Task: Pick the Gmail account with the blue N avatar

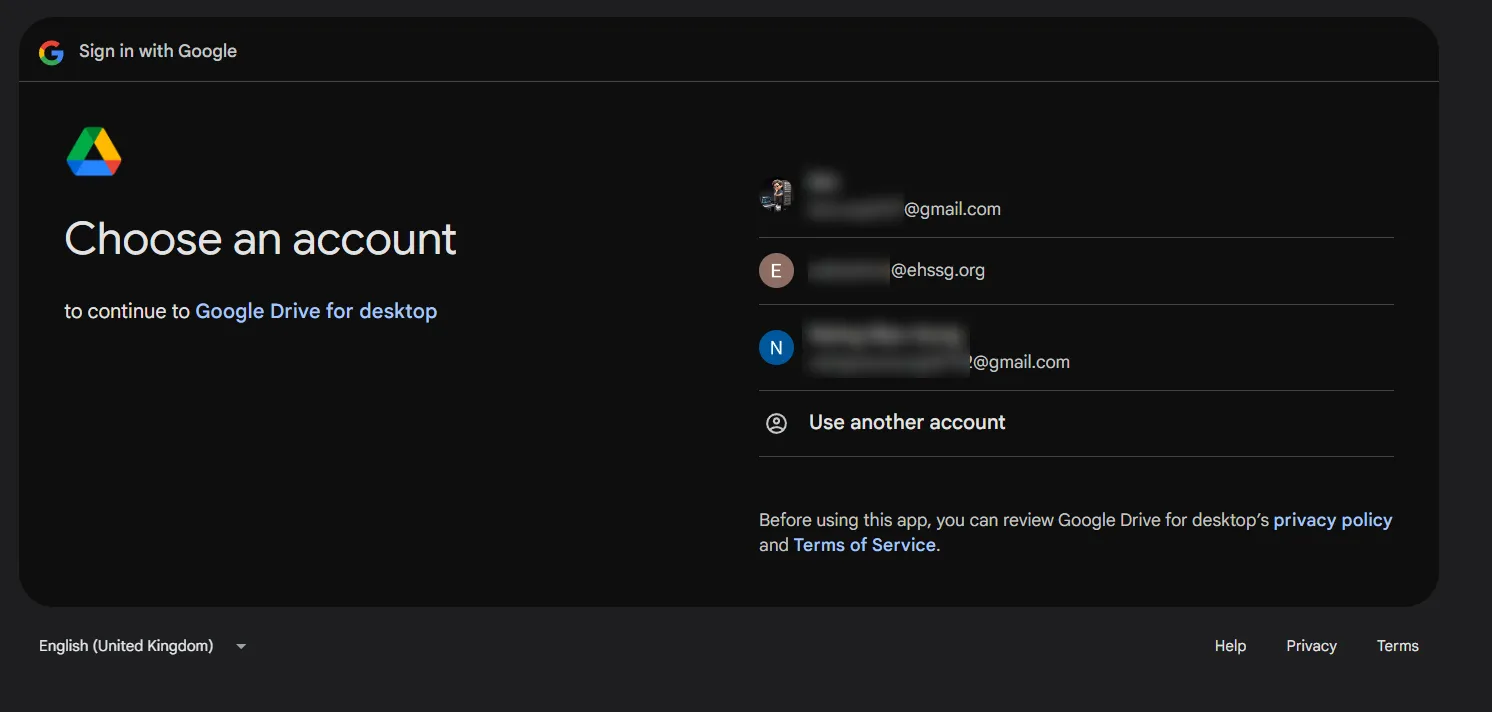Action: pyautogui.click(x=1076, y=348)
